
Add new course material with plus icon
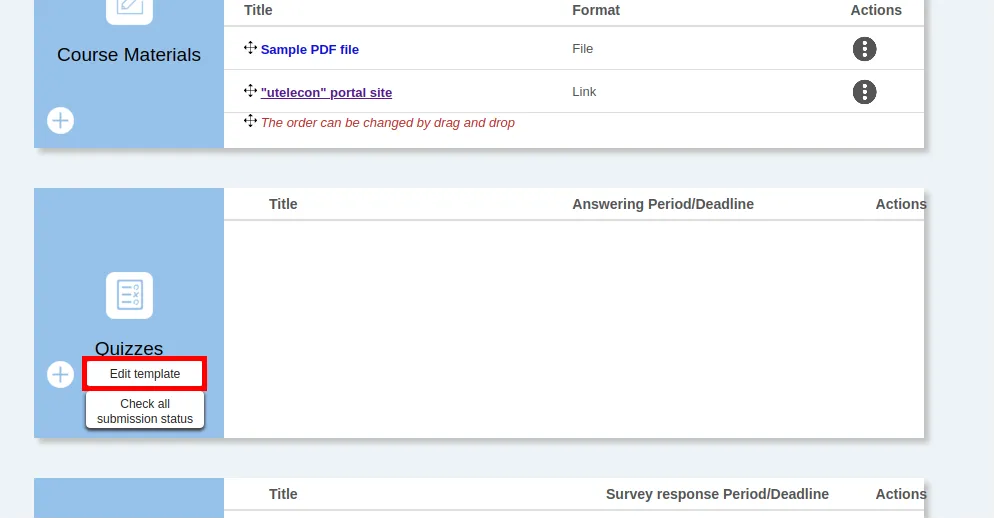tap(61, 120)
